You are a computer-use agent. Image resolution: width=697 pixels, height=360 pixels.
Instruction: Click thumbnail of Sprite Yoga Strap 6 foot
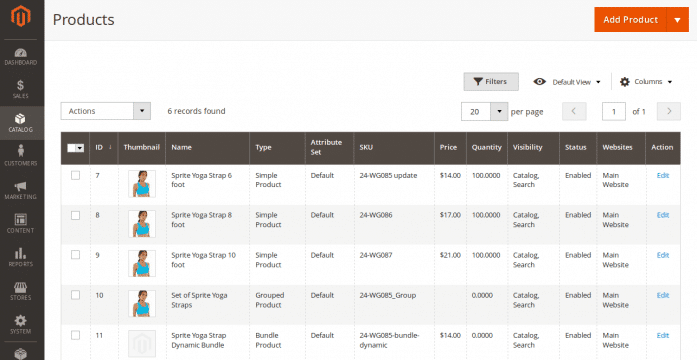(x=142, y=184)
